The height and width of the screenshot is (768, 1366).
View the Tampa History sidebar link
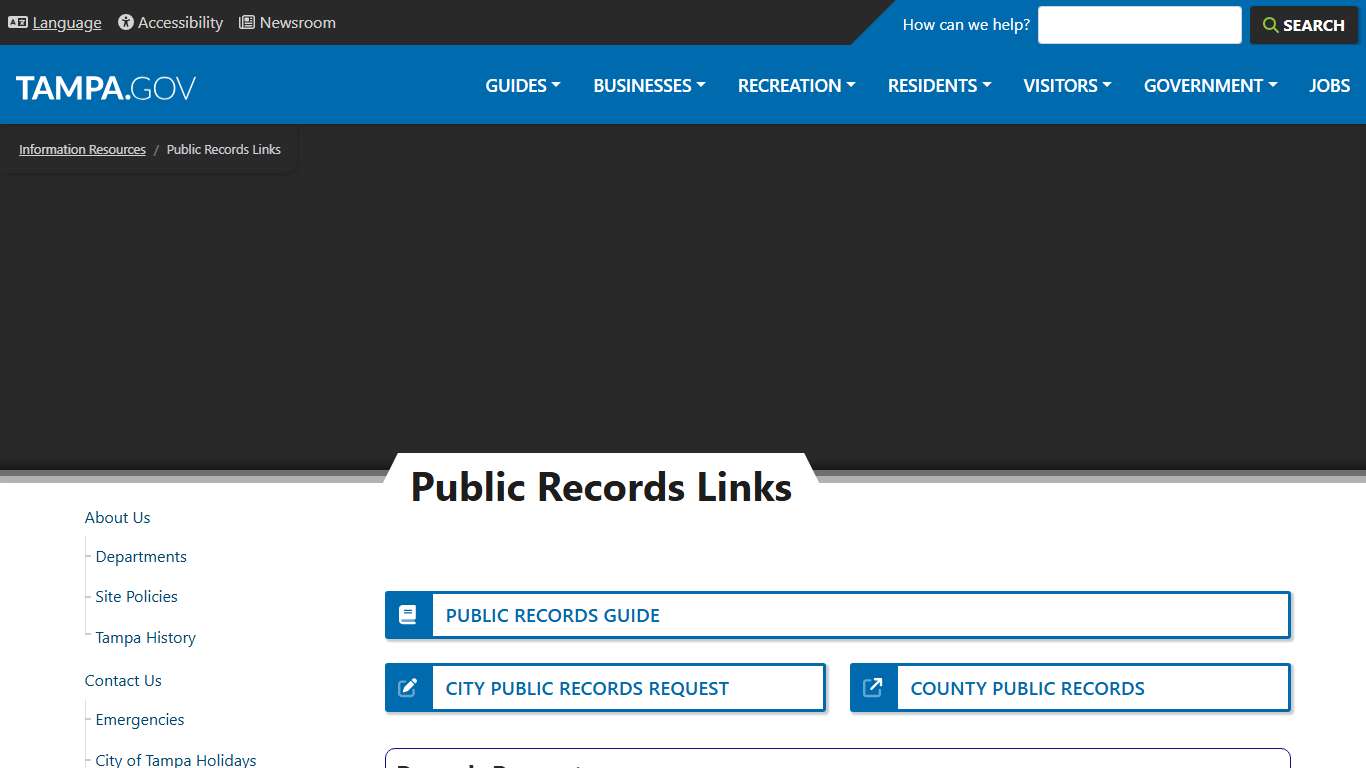tap(144, 637)
